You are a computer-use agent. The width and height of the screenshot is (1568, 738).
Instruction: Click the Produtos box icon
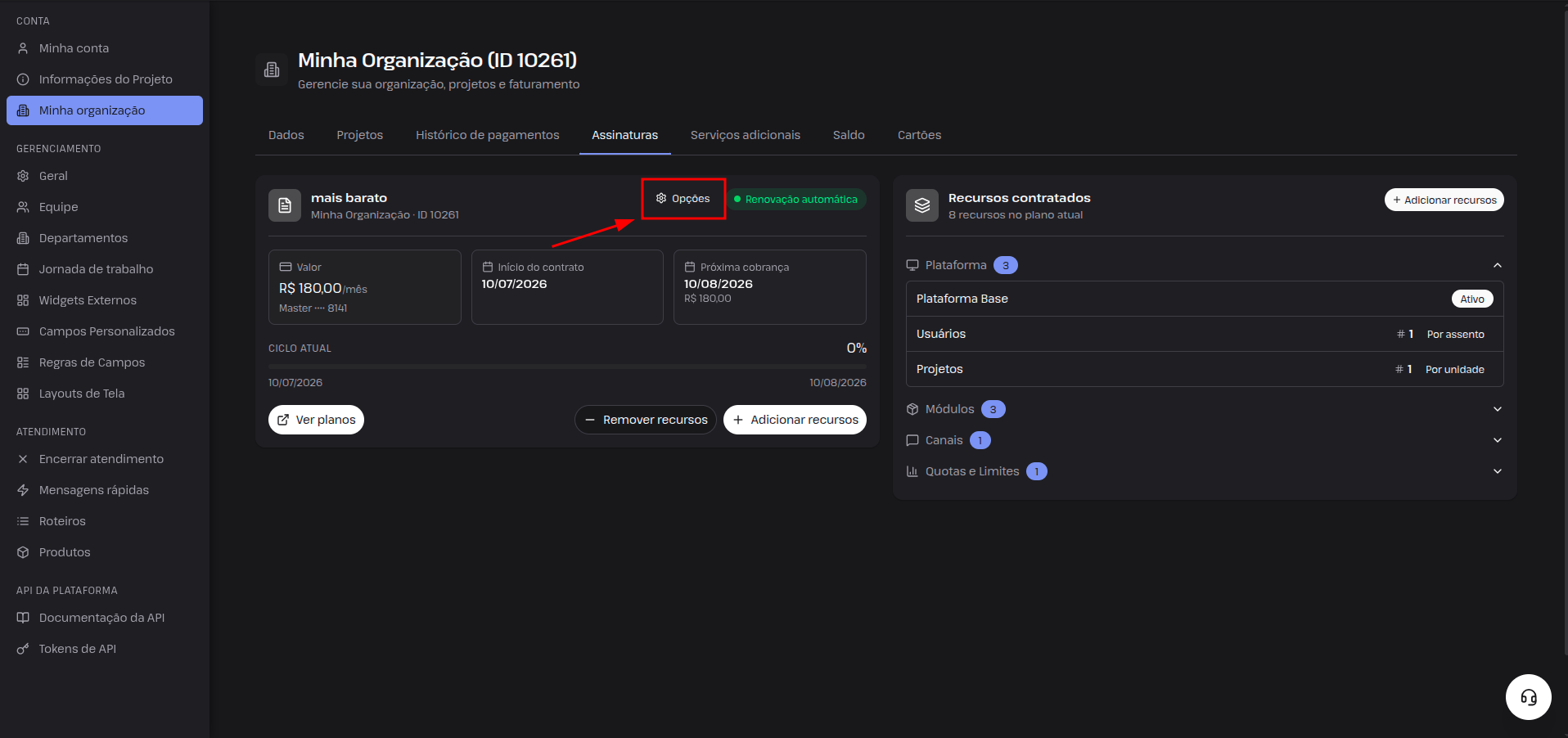(x=23, y=552)
